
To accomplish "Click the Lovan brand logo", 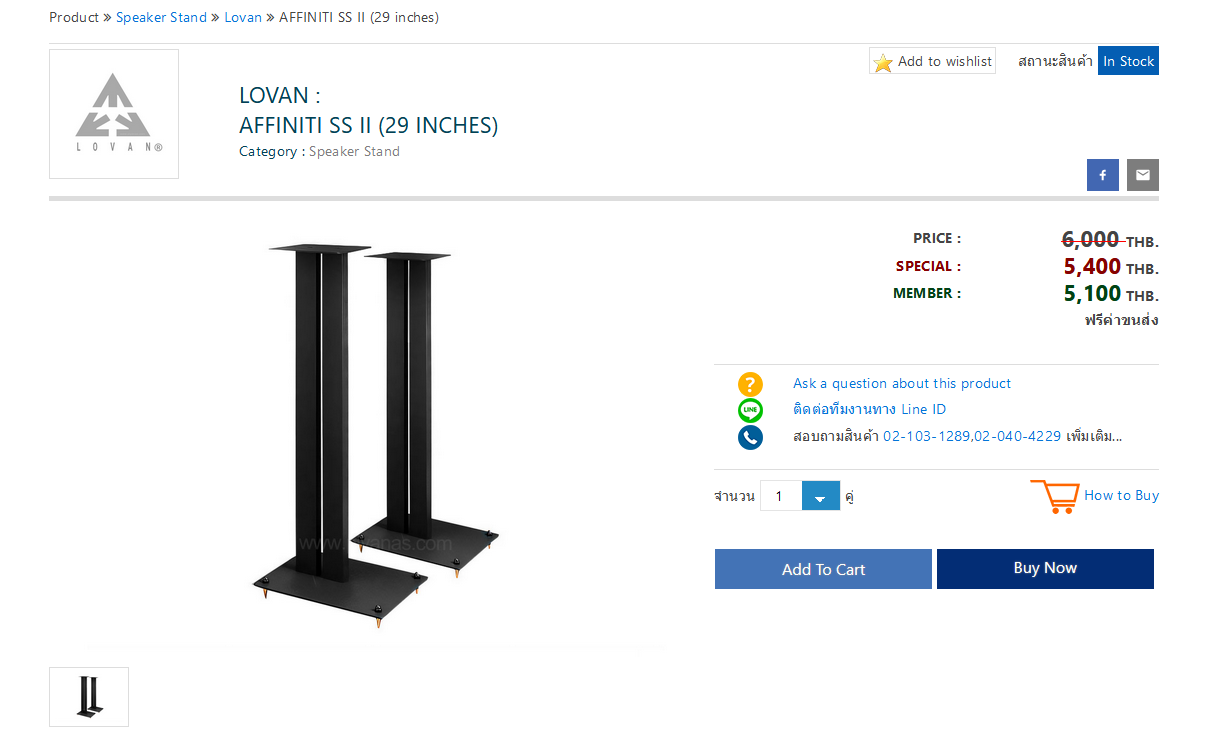I will [x=114, y=114].
